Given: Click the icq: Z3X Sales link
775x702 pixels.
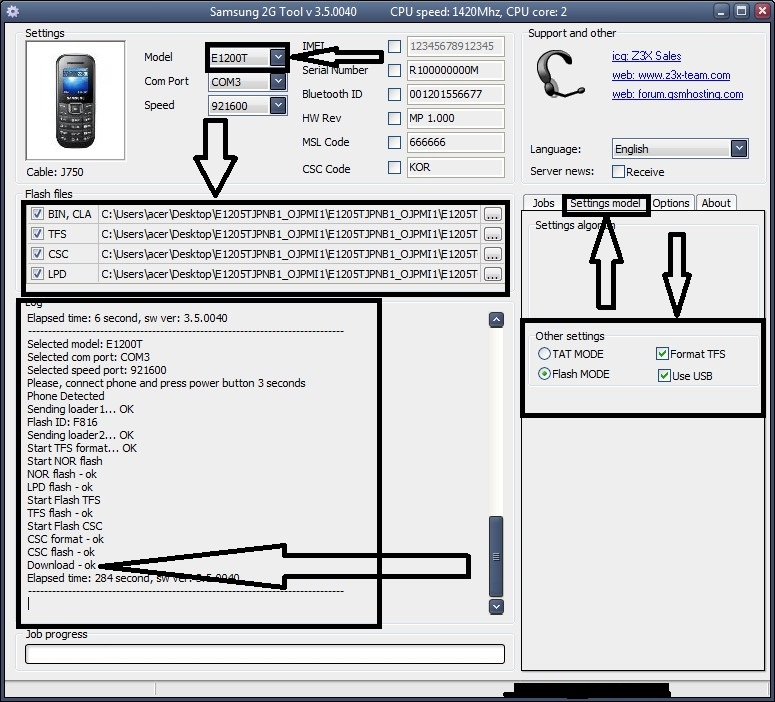Looking at the screenshot, I should pyautogui.click(x=646, y=56).
